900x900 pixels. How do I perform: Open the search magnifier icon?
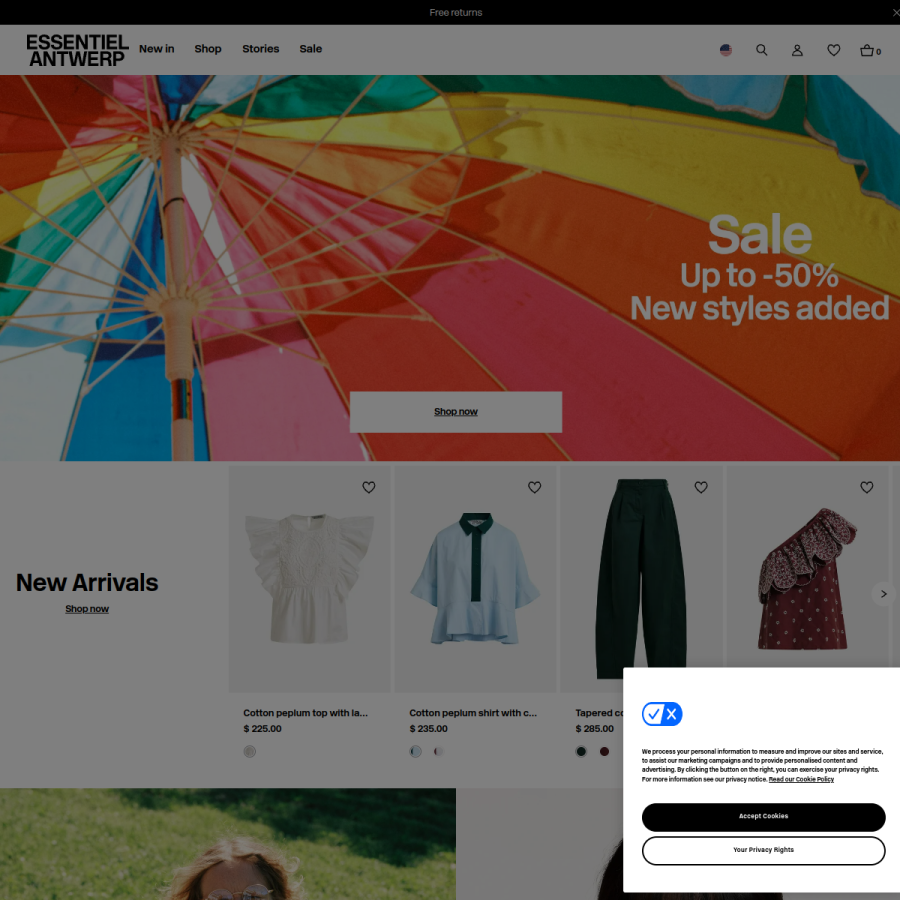pos(761,50)
